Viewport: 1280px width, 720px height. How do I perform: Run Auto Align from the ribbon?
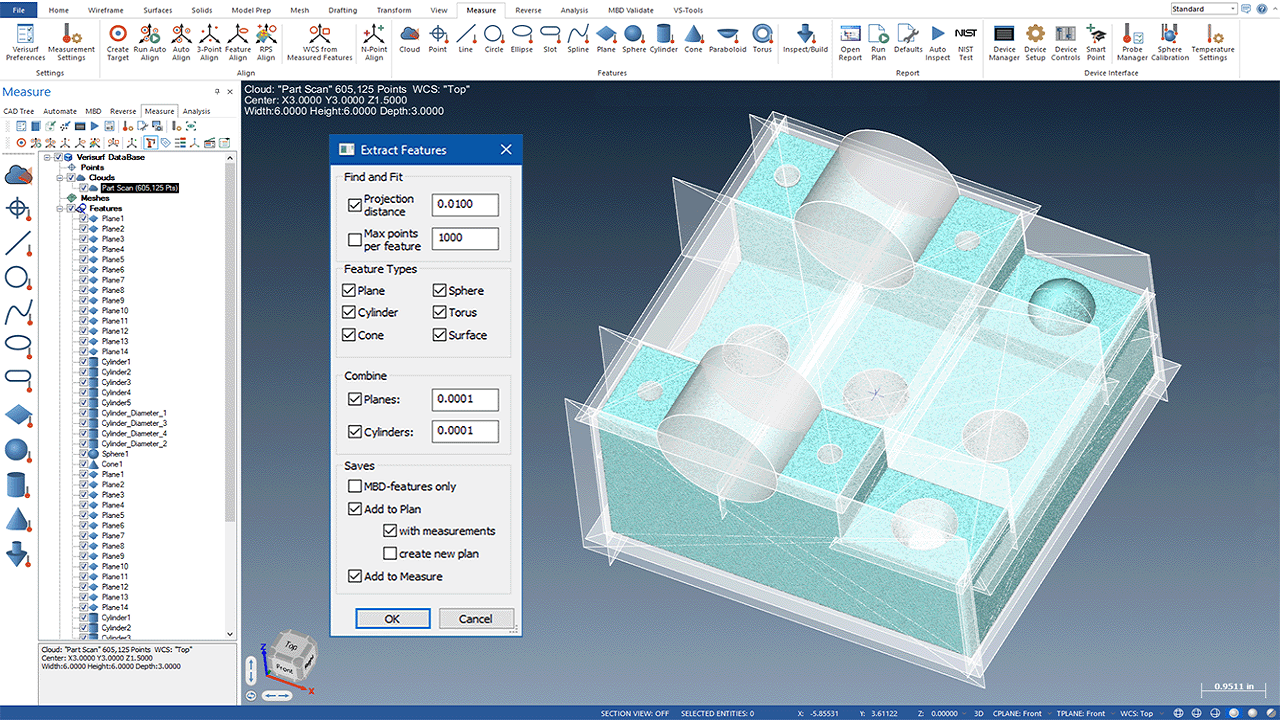[x=150, y=42]
